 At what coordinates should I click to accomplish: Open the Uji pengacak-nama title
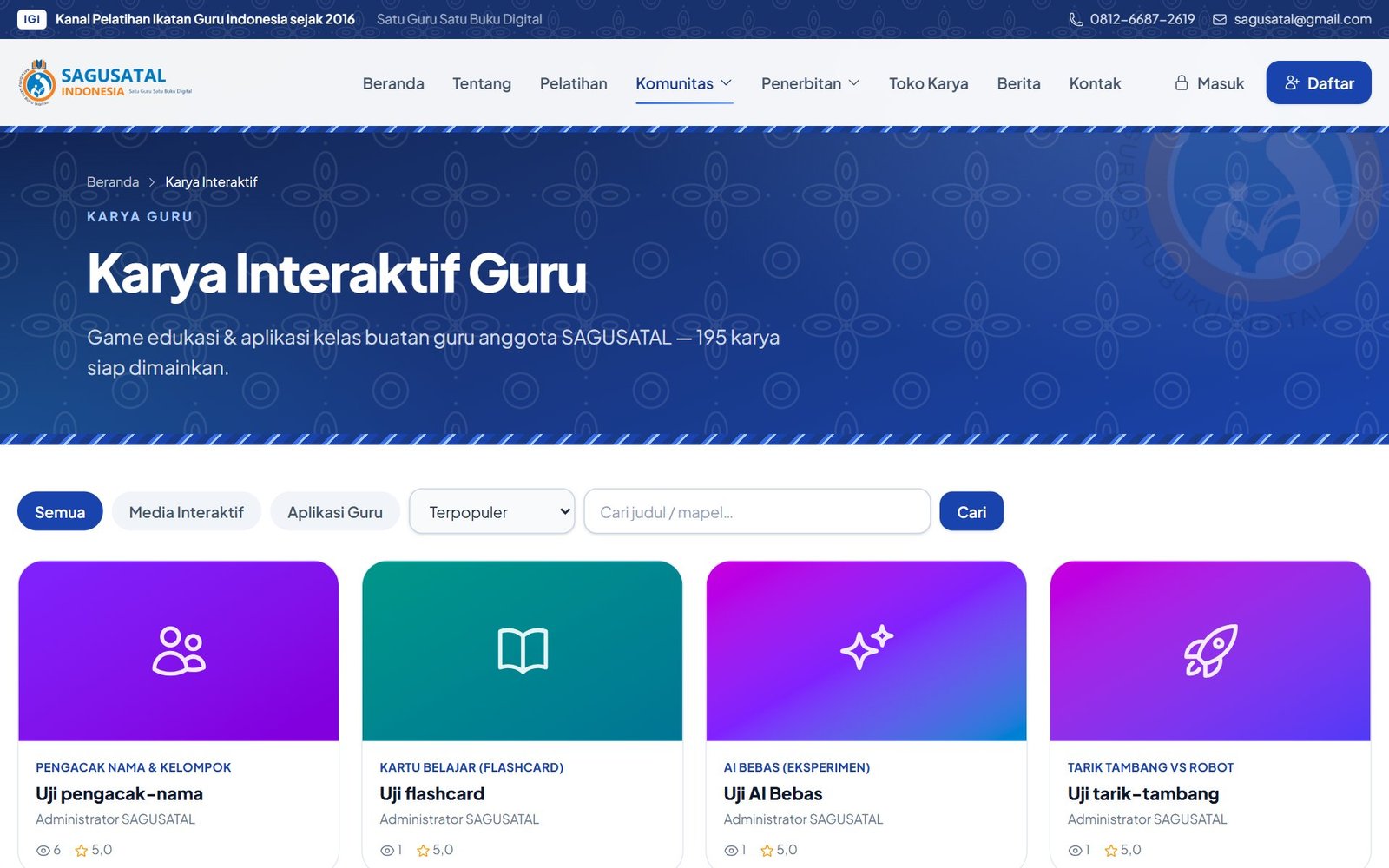click(119, 793)
